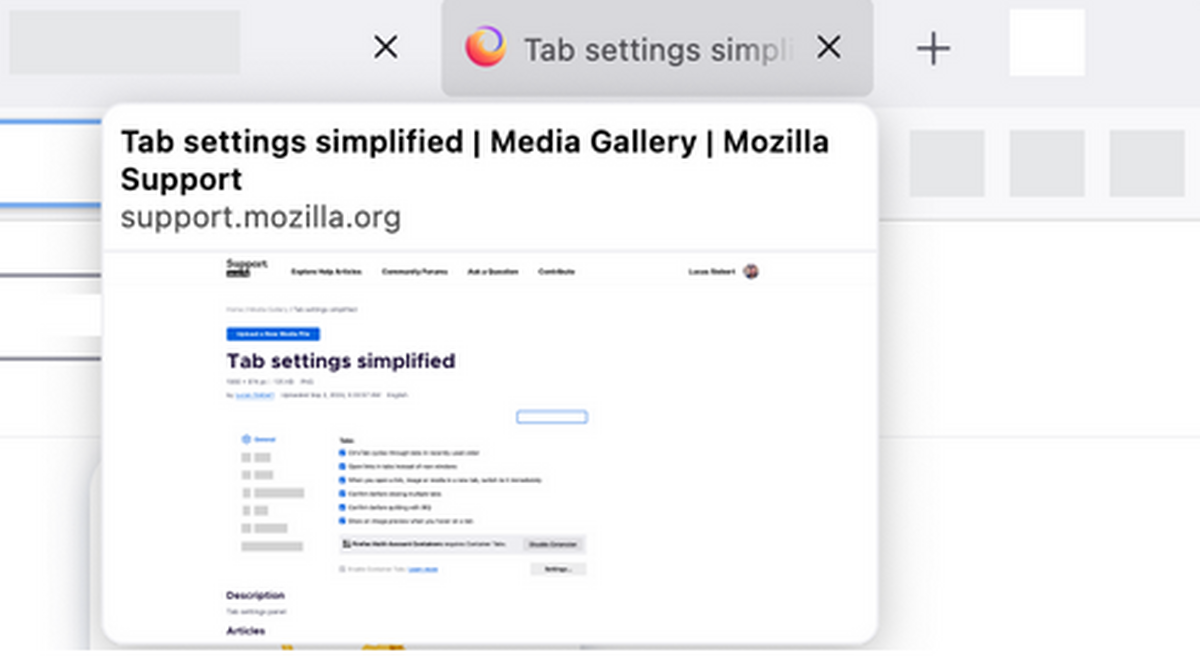The height and width of the screenshot is (660, 1200).
Task: Check open links in tabs instead of windows
Action: point(342,466)
